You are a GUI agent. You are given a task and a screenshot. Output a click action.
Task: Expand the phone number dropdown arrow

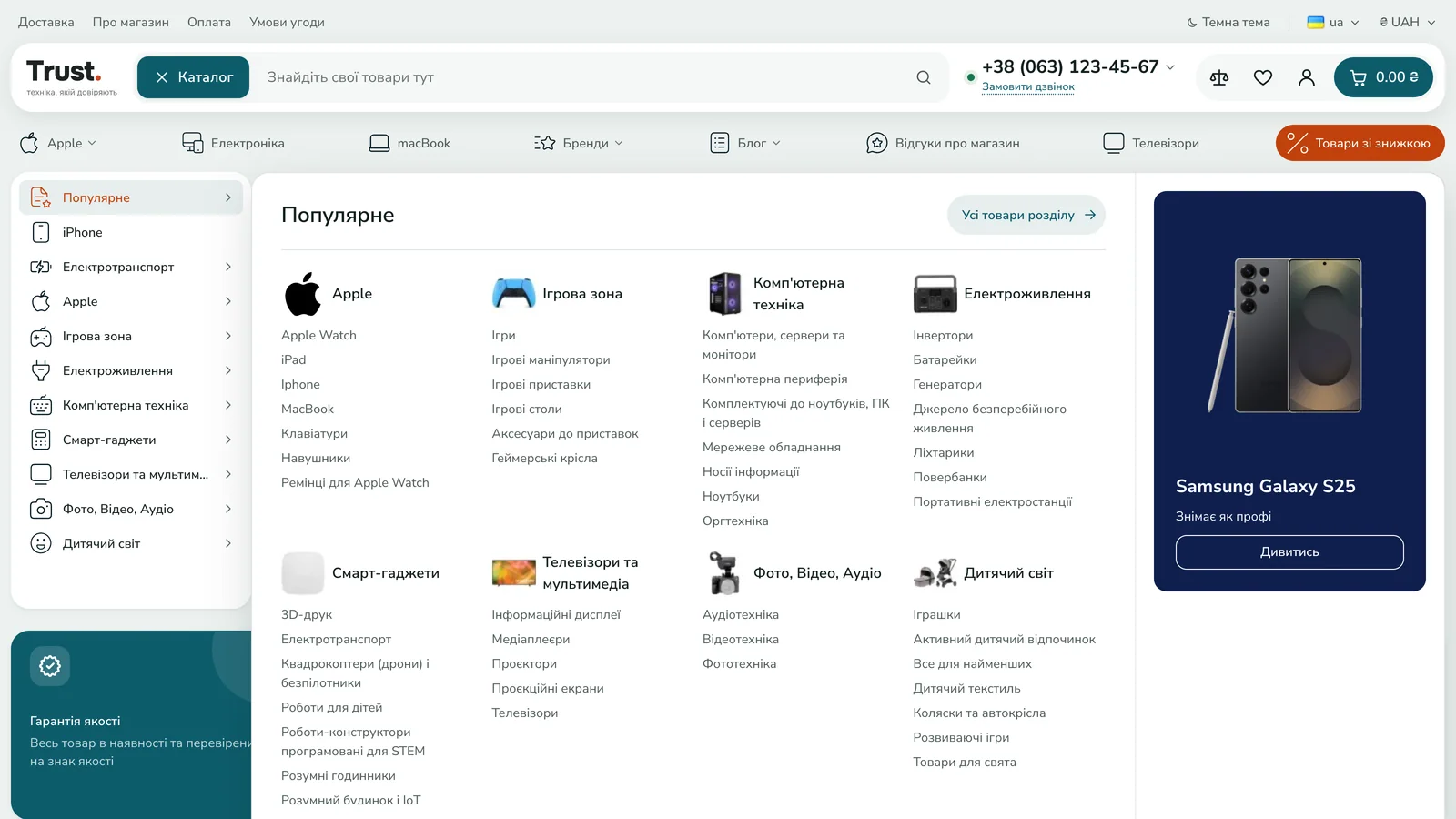[x=1170, y=67]
